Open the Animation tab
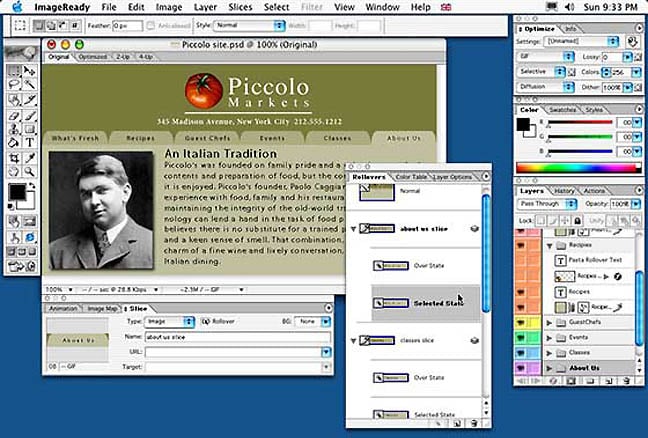Image resolution: width=648 pixels, height=438 pixels. tap(63, 309)
